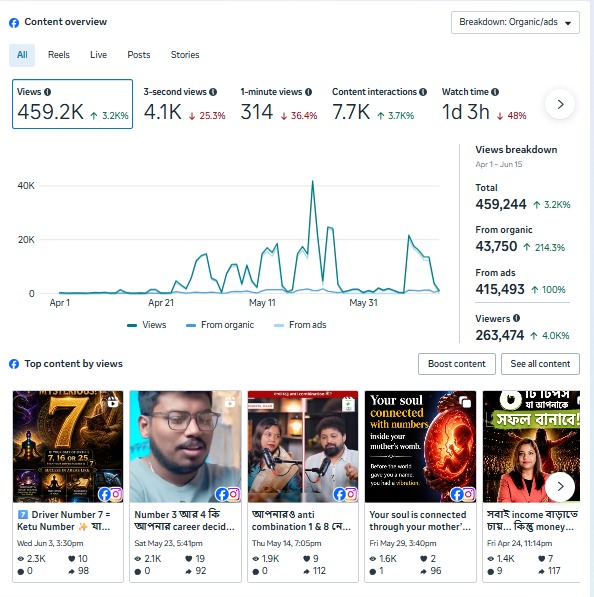Click the carousel icon on Your soul thumbnail

pos(465,402)
